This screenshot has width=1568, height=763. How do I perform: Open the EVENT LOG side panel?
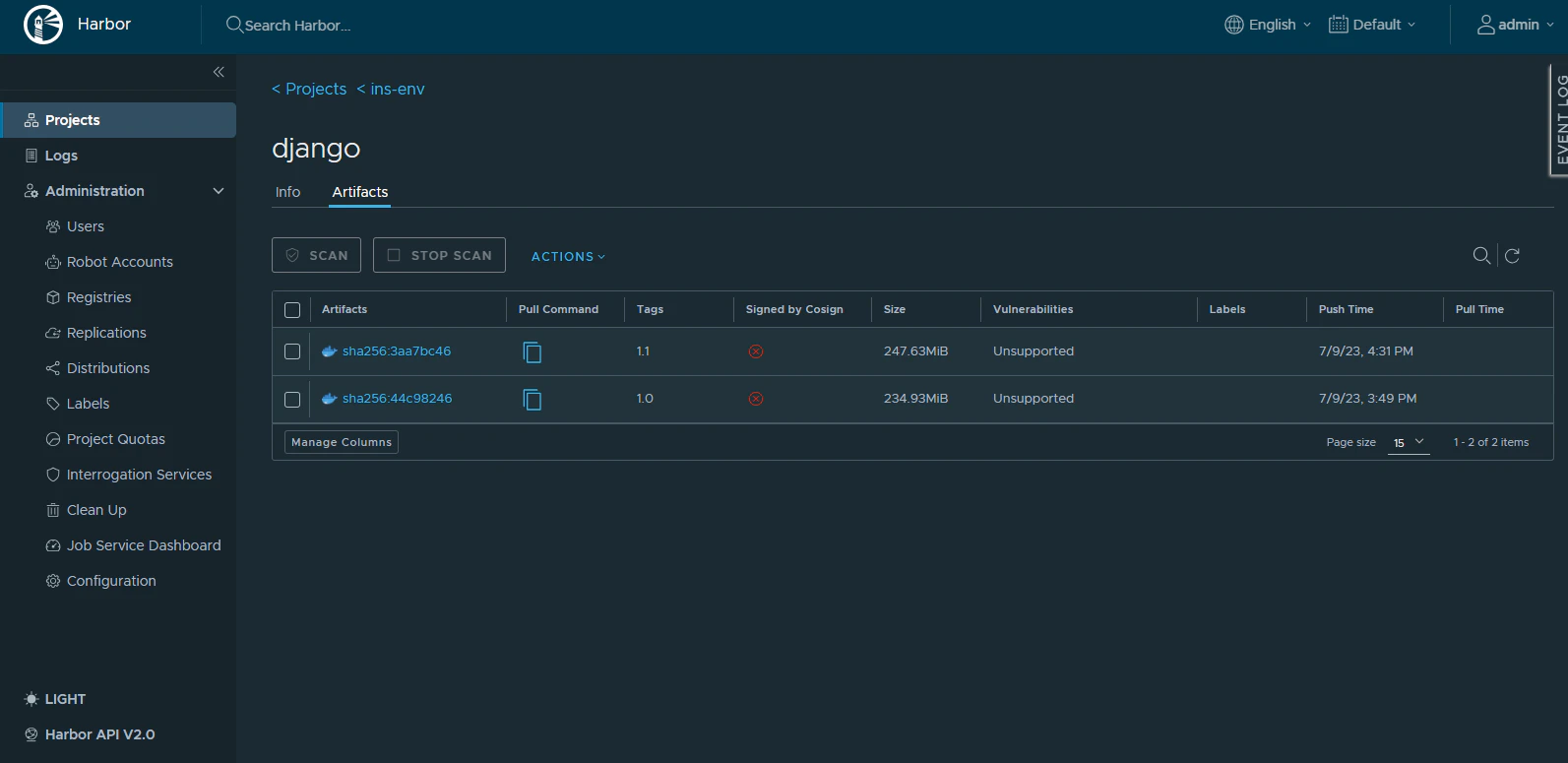(x=1559, y=120)
